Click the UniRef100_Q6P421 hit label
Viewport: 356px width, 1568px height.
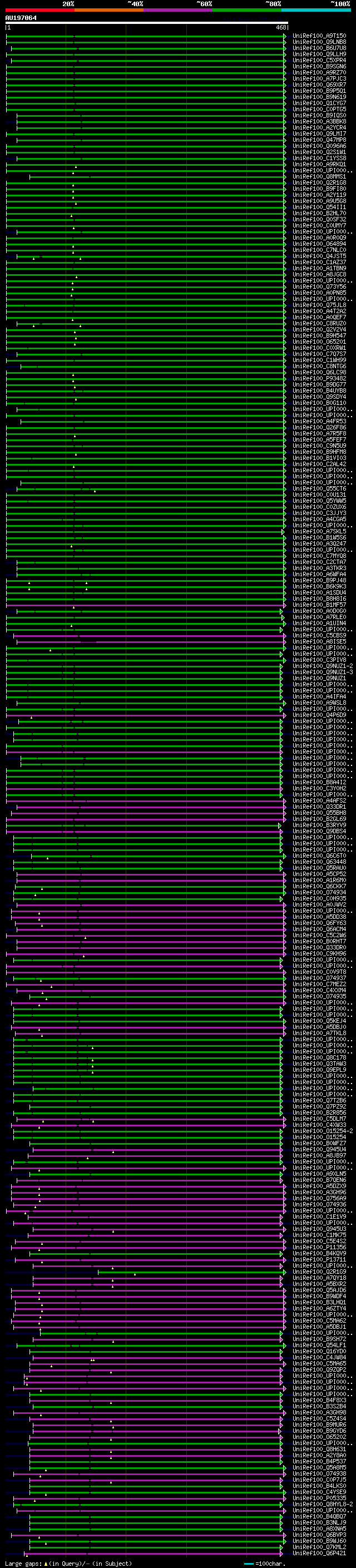tap(319, 1554)
